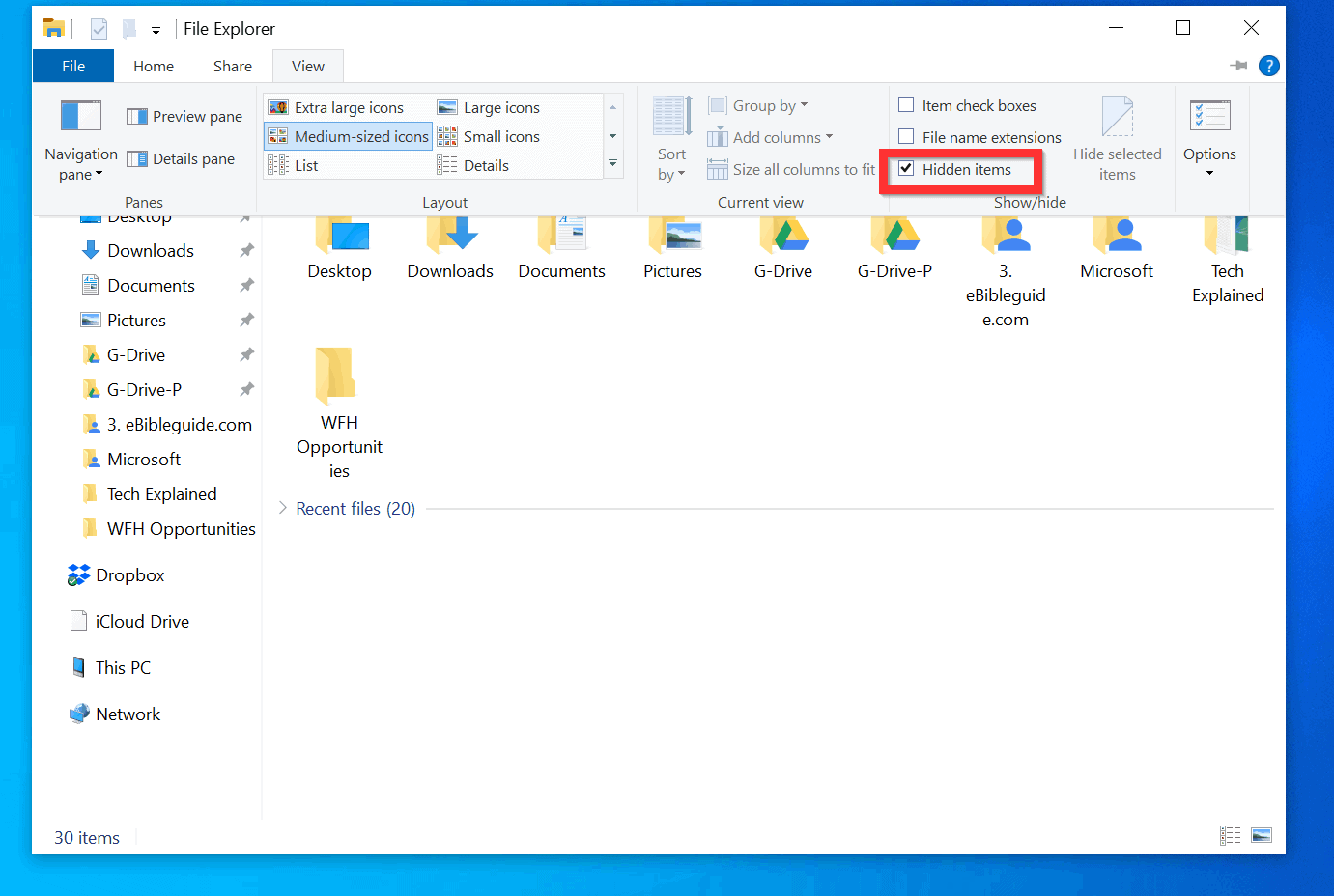Toggle Hidden items visibility
This screenshot has height=896, width=1334.
(x=906, y=168)
